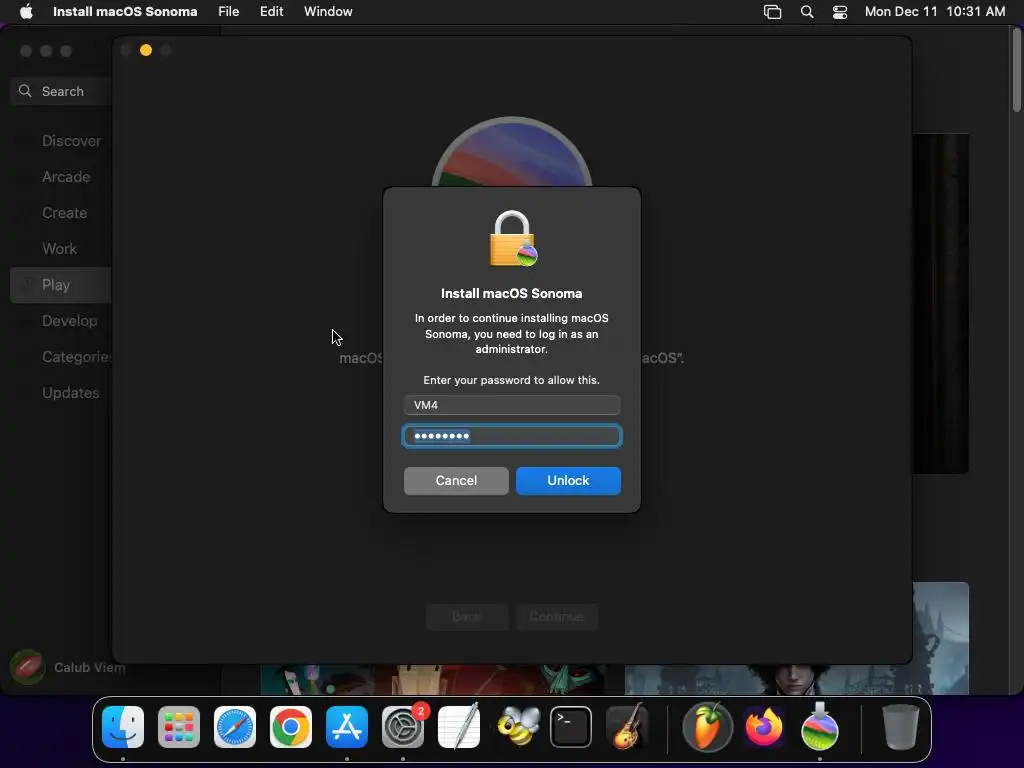Open macOS Sonoma installer in Dock
This screenshot has width=1024, height=768.
820,727
